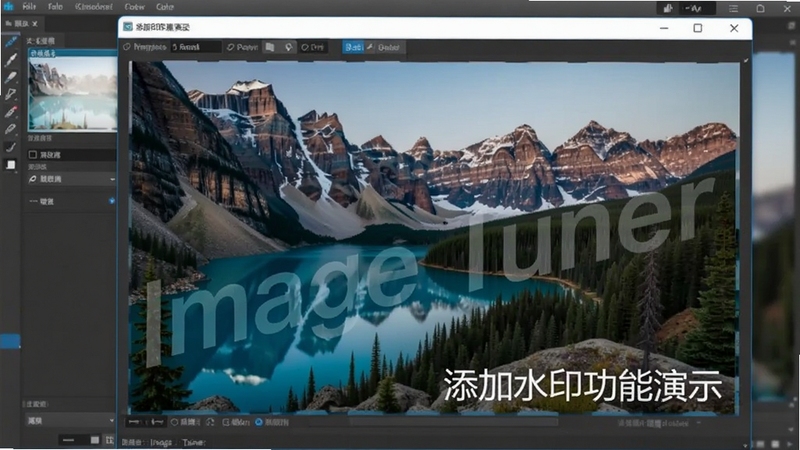Click the grid icon at the side panel's bottom
The width and height of the screenshot is (800, 450).
[x=109, y=440]
